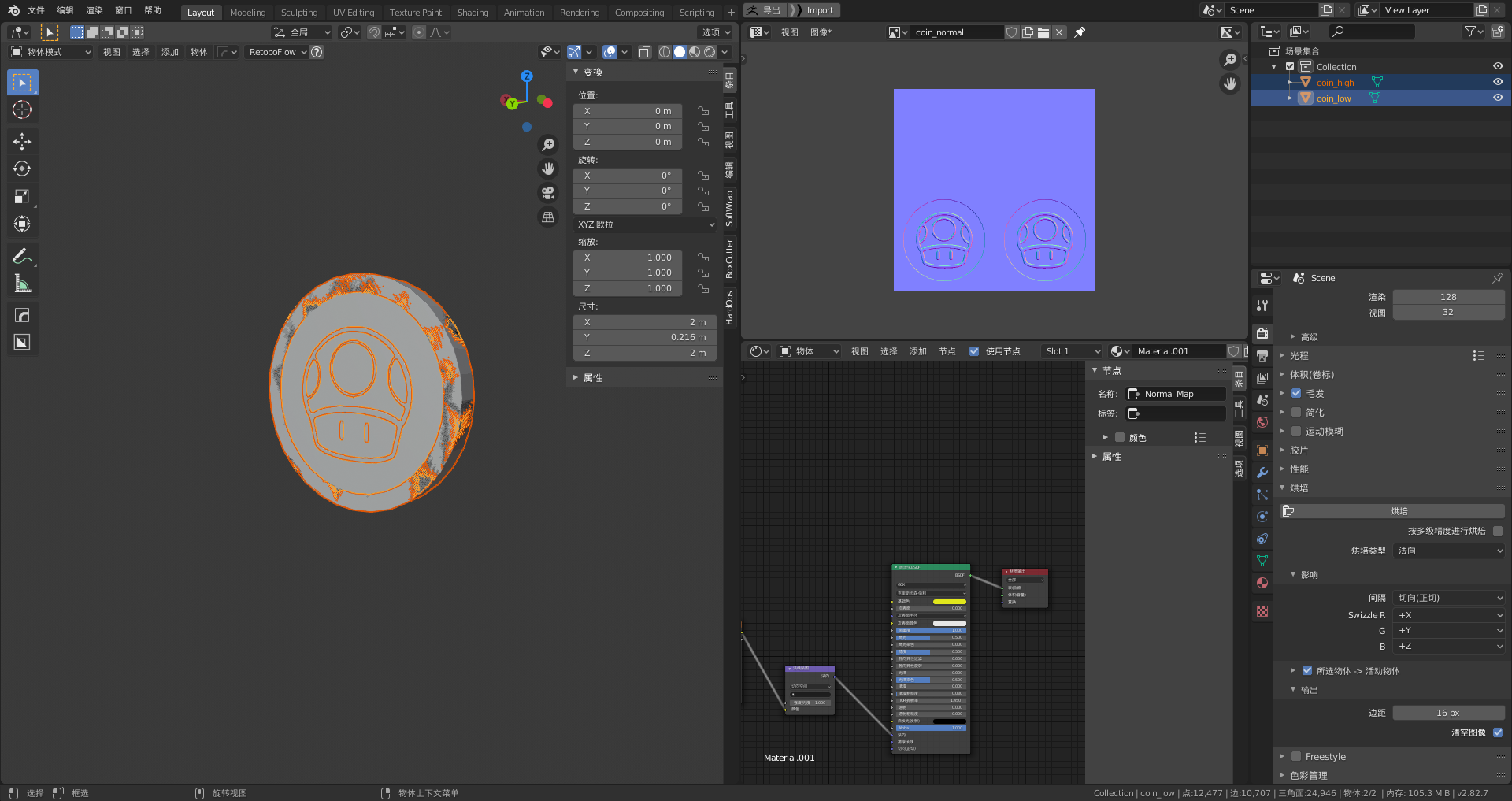
Task: Open the 烘焙类型 法向 dropdown
Action: pyautogui.click(x=1449, y=551)
